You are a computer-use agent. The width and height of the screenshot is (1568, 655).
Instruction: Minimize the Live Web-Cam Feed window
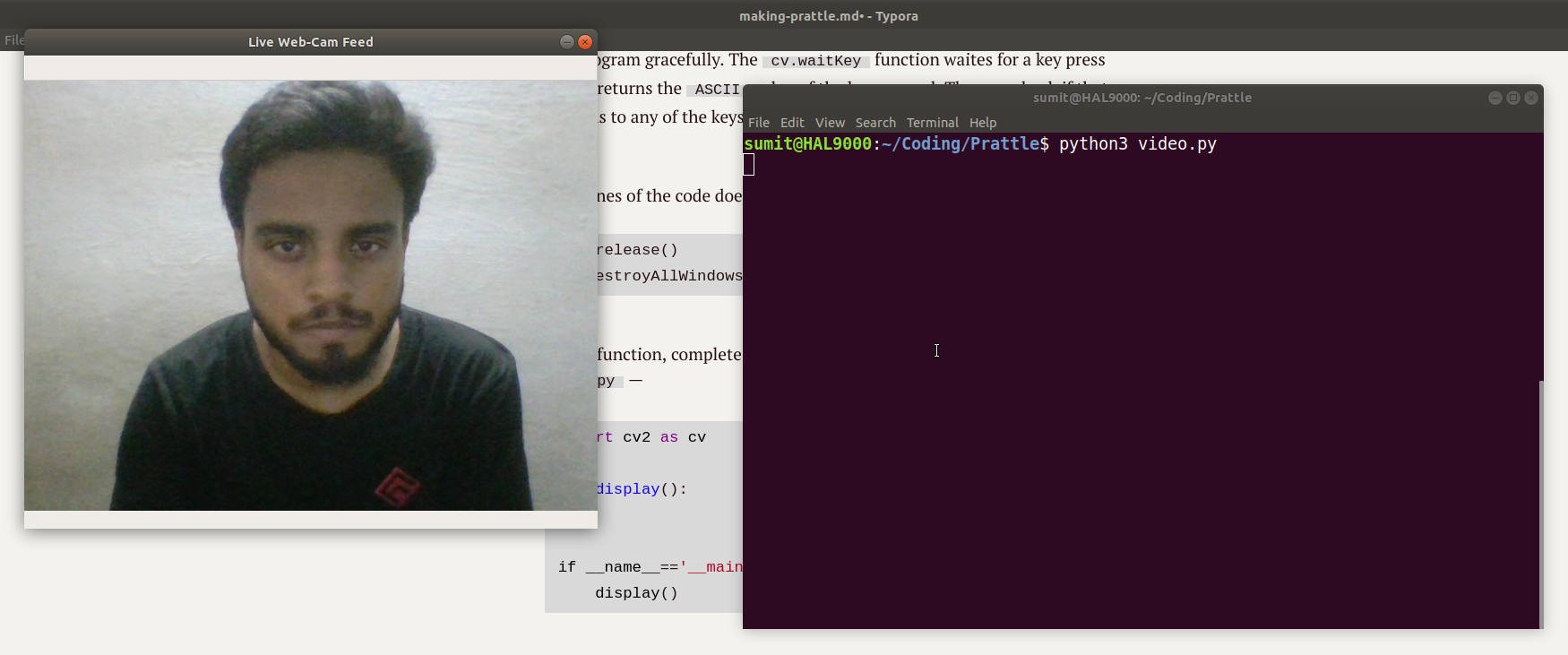point(567,42)
